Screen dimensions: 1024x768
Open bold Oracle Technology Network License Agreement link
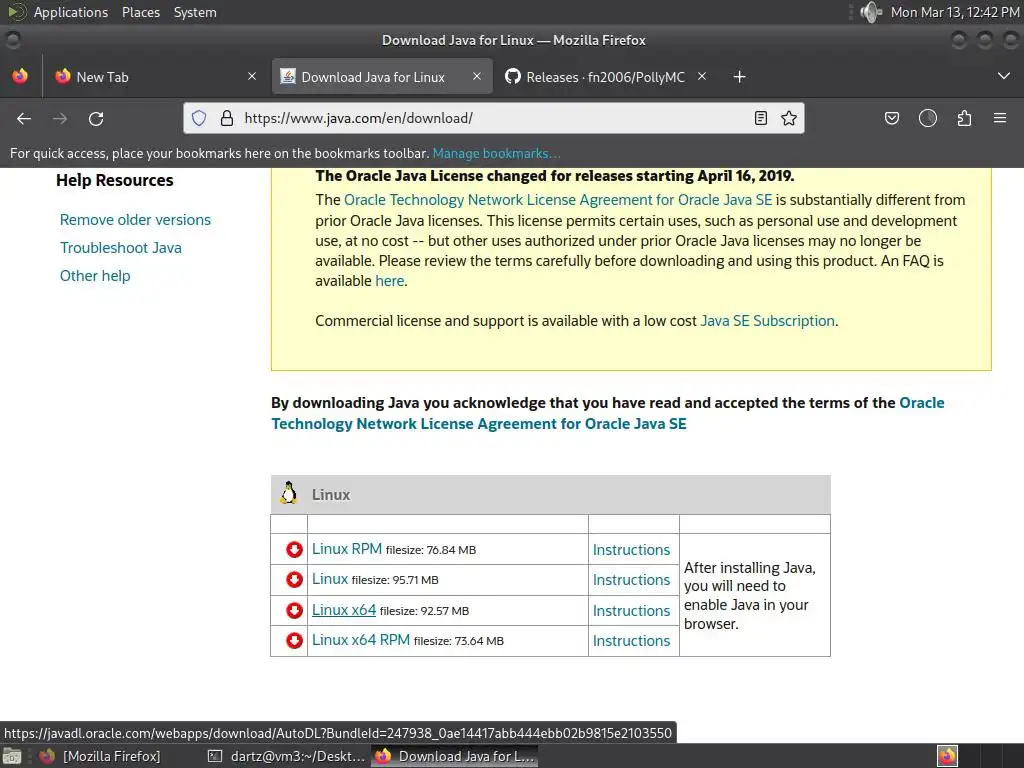pos(607,413)
